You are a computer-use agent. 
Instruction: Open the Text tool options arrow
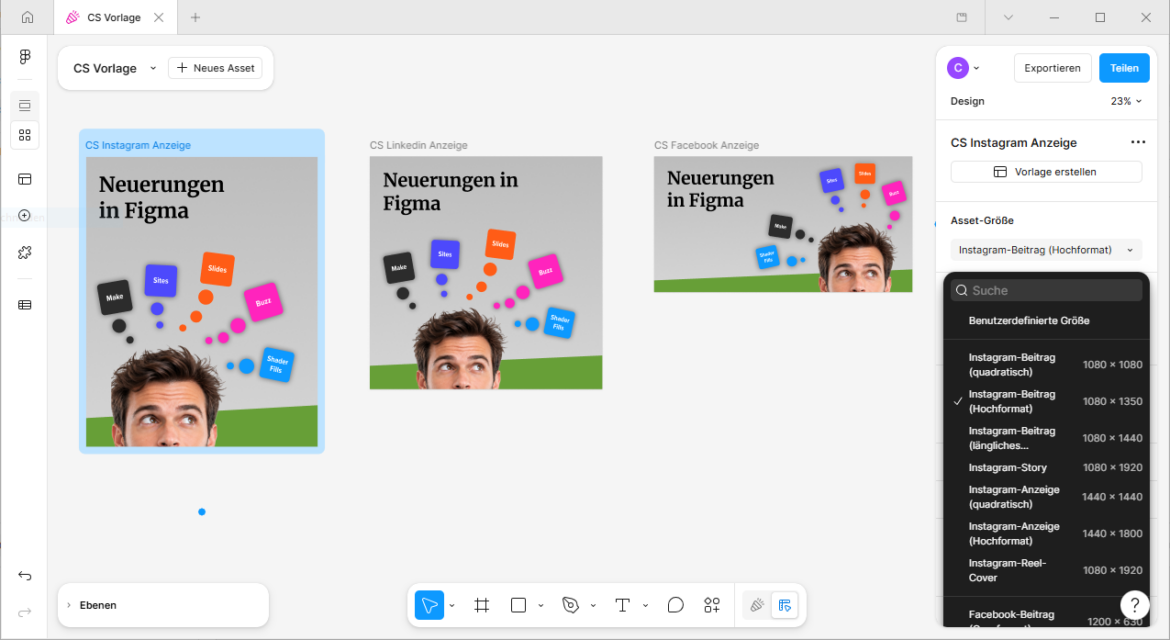point(645,605)
